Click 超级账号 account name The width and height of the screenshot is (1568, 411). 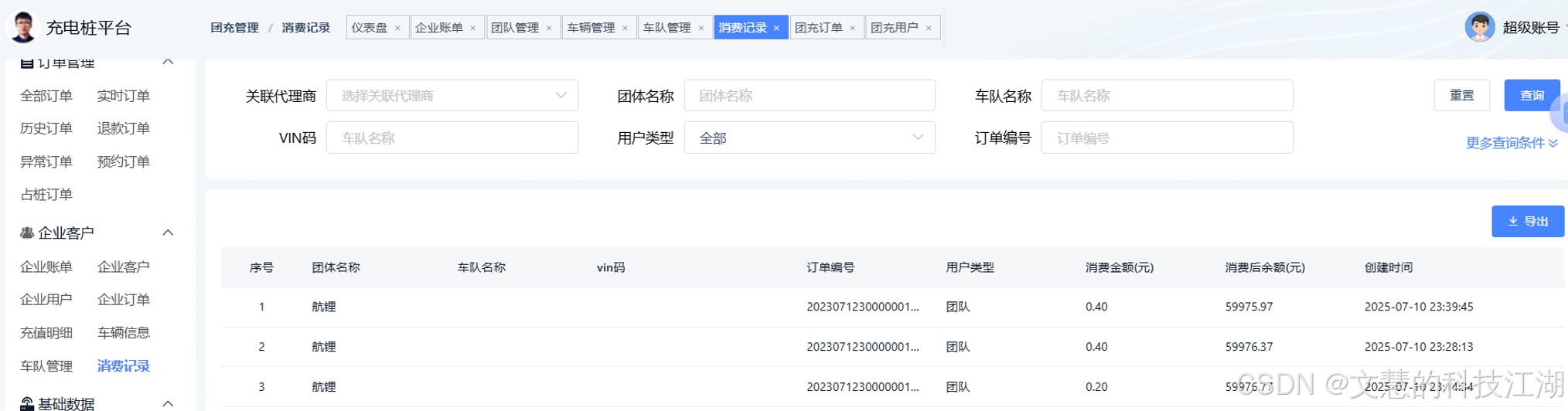tap(1531, 28)
